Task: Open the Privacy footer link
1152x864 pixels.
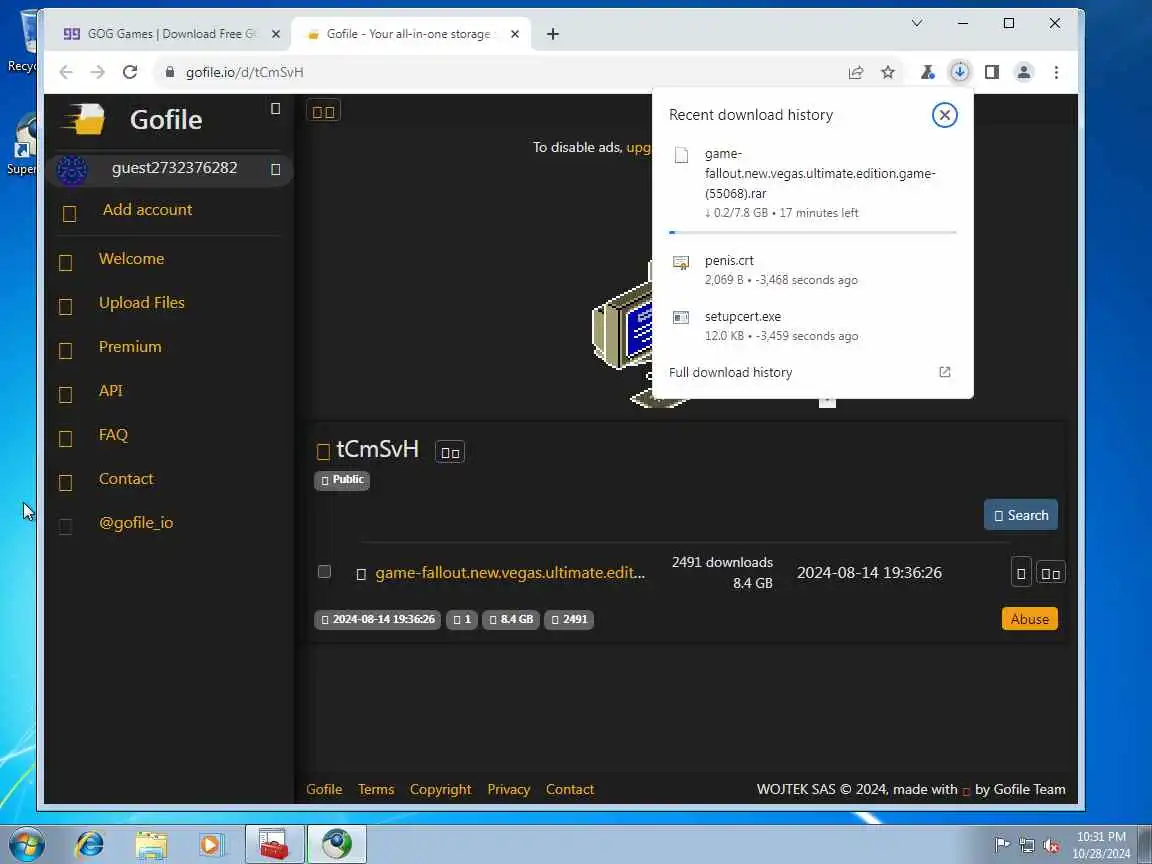Action: [x=508, y=789]
